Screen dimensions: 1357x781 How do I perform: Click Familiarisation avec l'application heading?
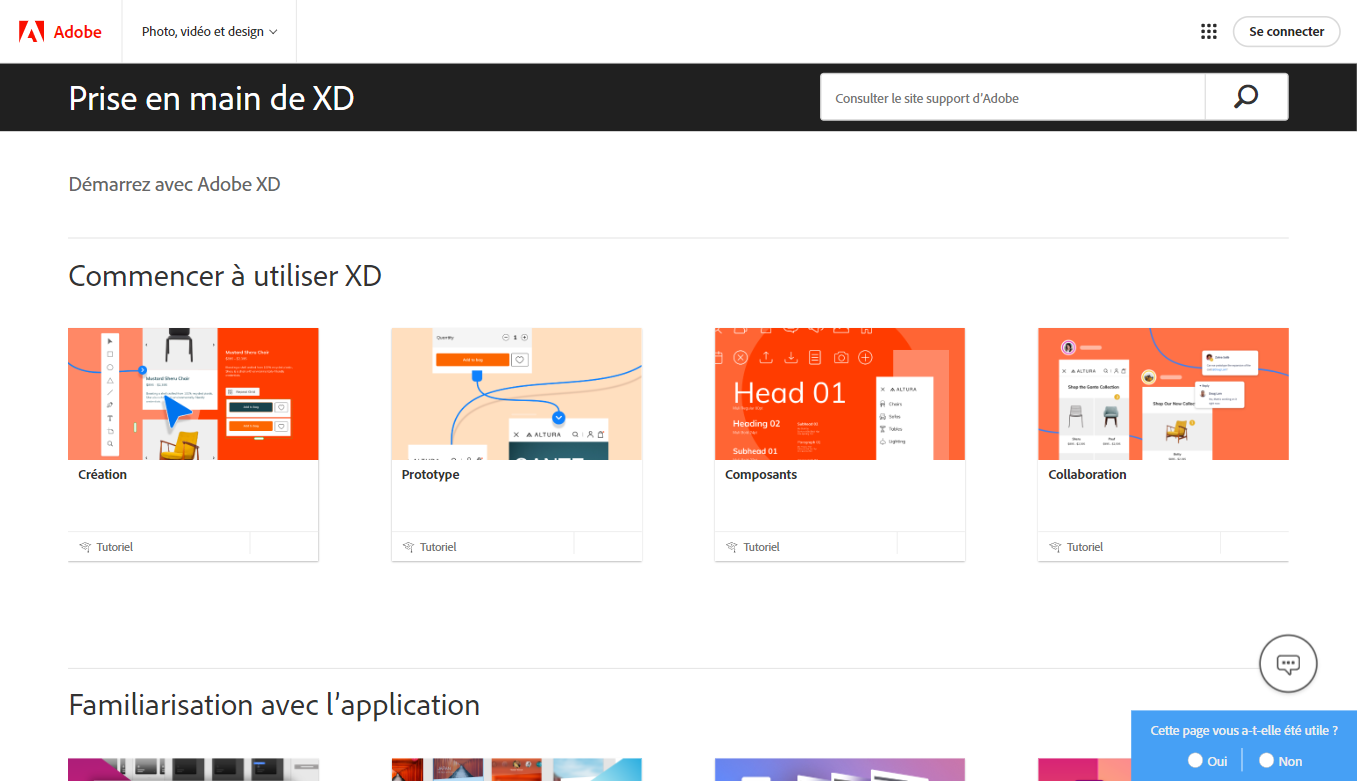click(x=274, y=704)
